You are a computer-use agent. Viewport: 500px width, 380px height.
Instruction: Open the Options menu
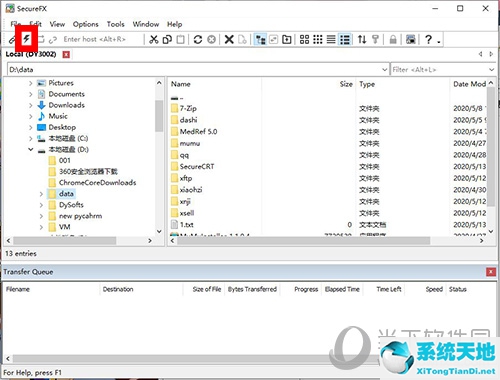point(86,24)
